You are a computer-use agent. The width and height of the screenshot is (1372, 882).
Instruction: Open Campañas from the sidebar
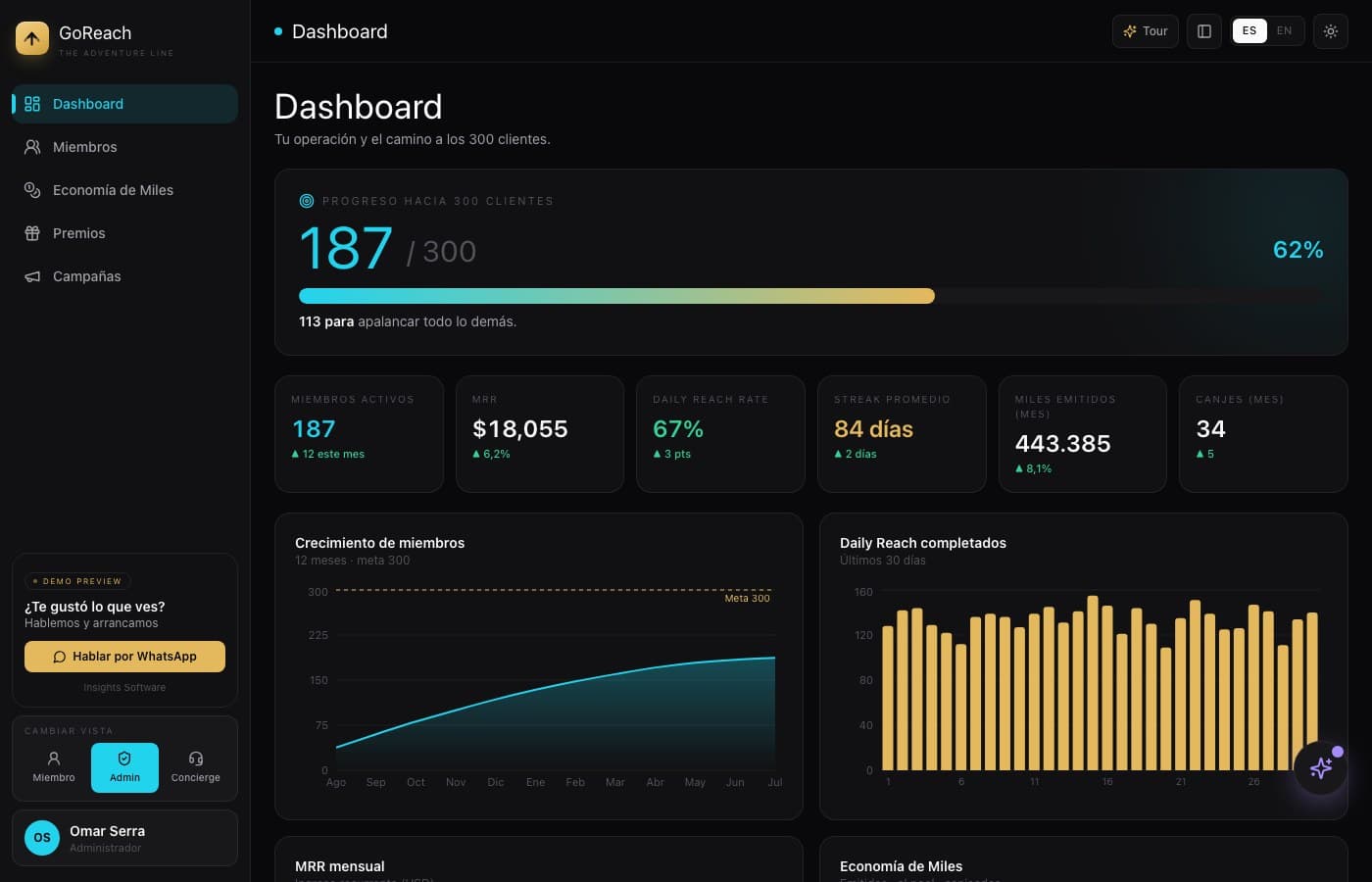tap(124, 276)
